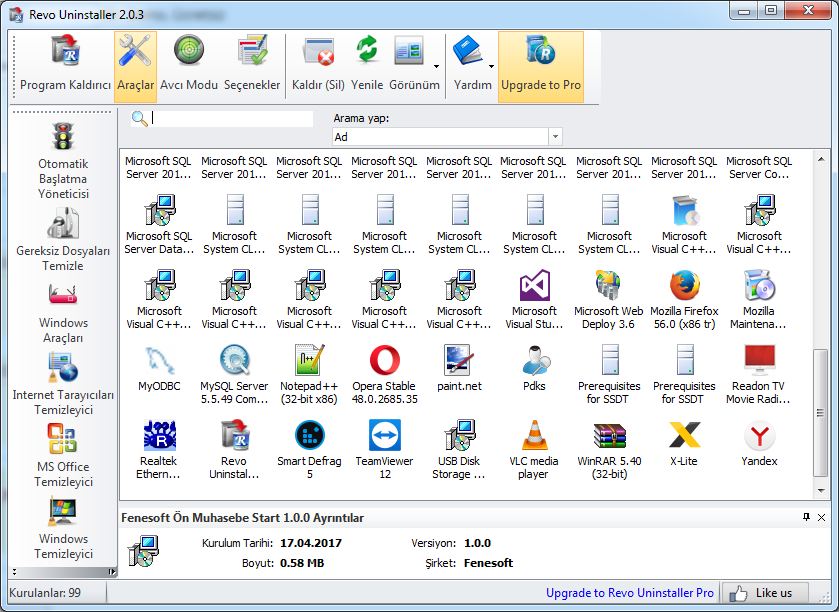Viewport: 839px width, 612px height.
Task: Select Microsoft SQL Server Co... entry
Action: click(759, 167)
